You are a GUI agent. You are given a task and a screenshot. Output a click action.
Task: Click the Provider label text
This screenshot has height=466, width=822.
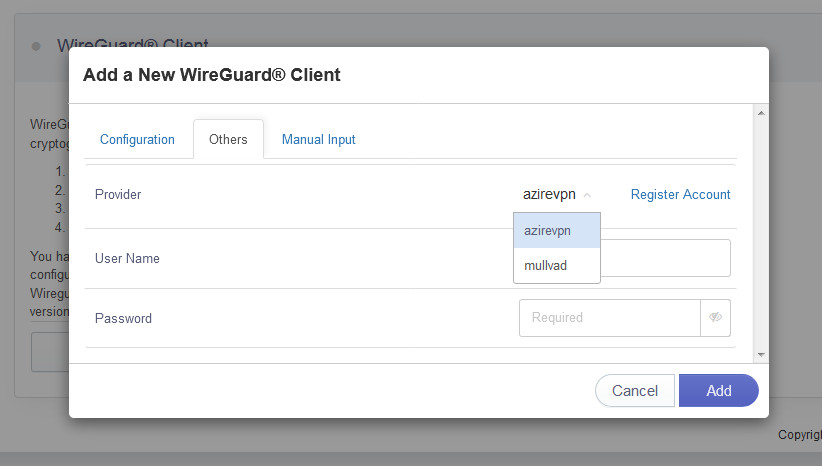click(x=118, y=194)
